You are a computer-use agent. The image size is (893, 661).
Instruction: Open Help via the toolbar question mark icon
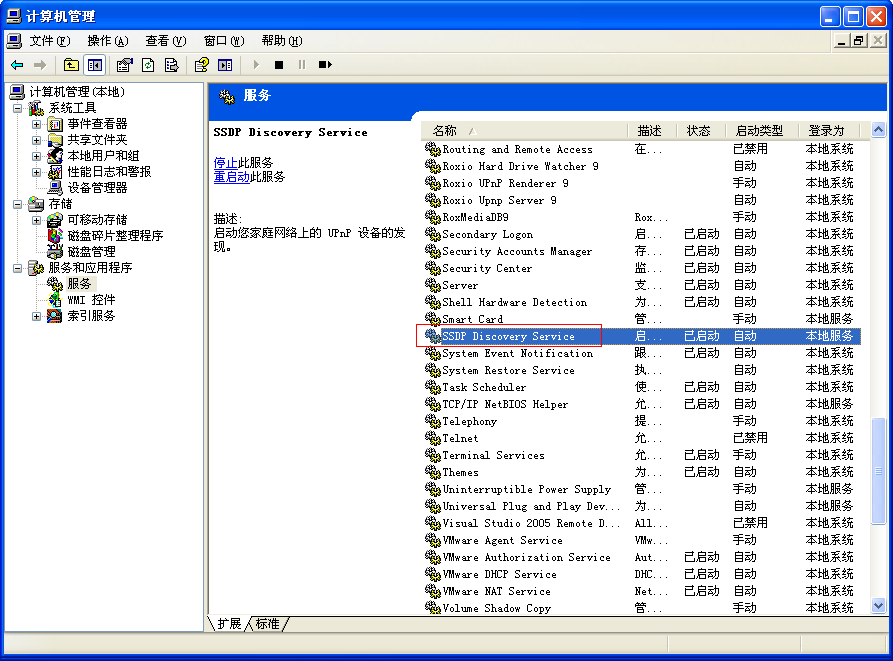click(202, 64)
